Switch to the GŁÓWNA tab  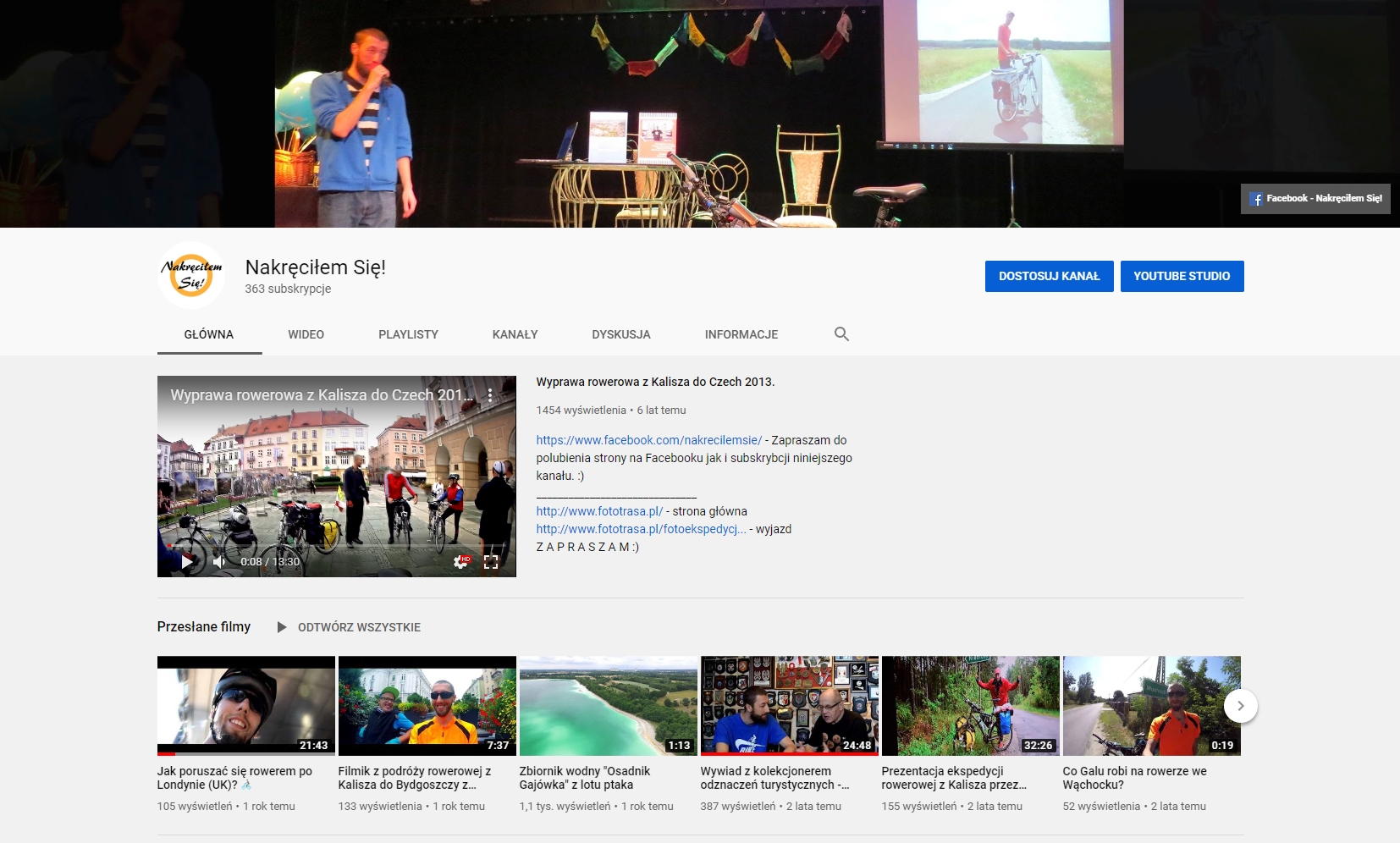209,334
